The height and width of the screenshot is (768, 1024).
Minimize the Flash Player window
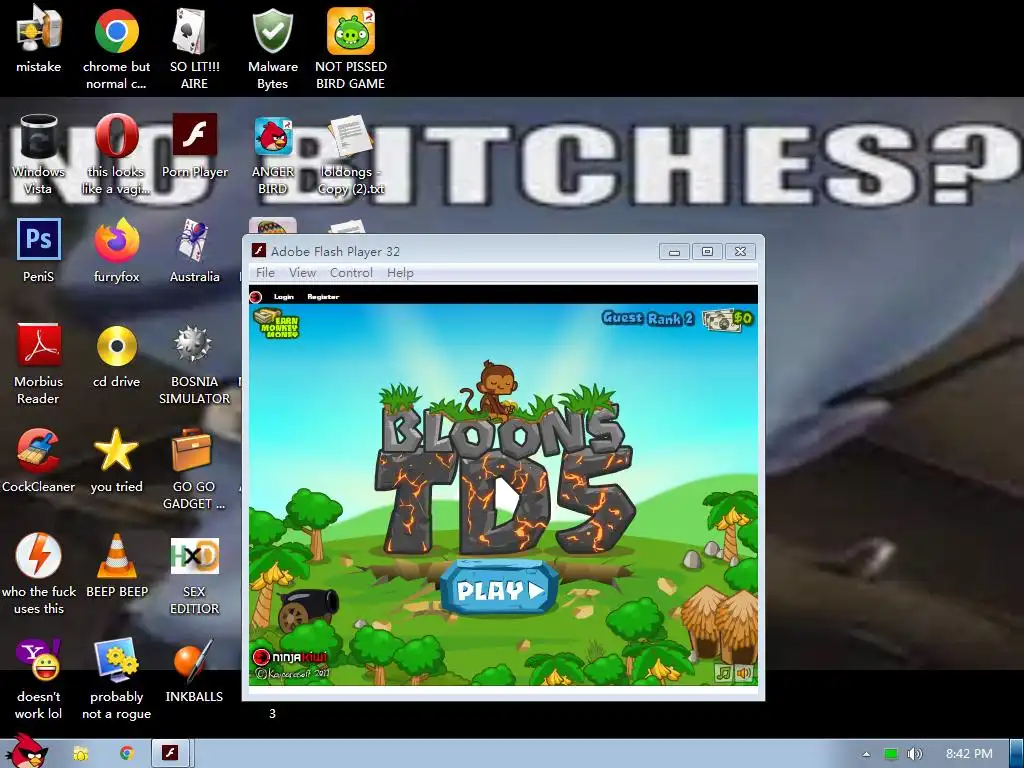[x=674, y=251]
